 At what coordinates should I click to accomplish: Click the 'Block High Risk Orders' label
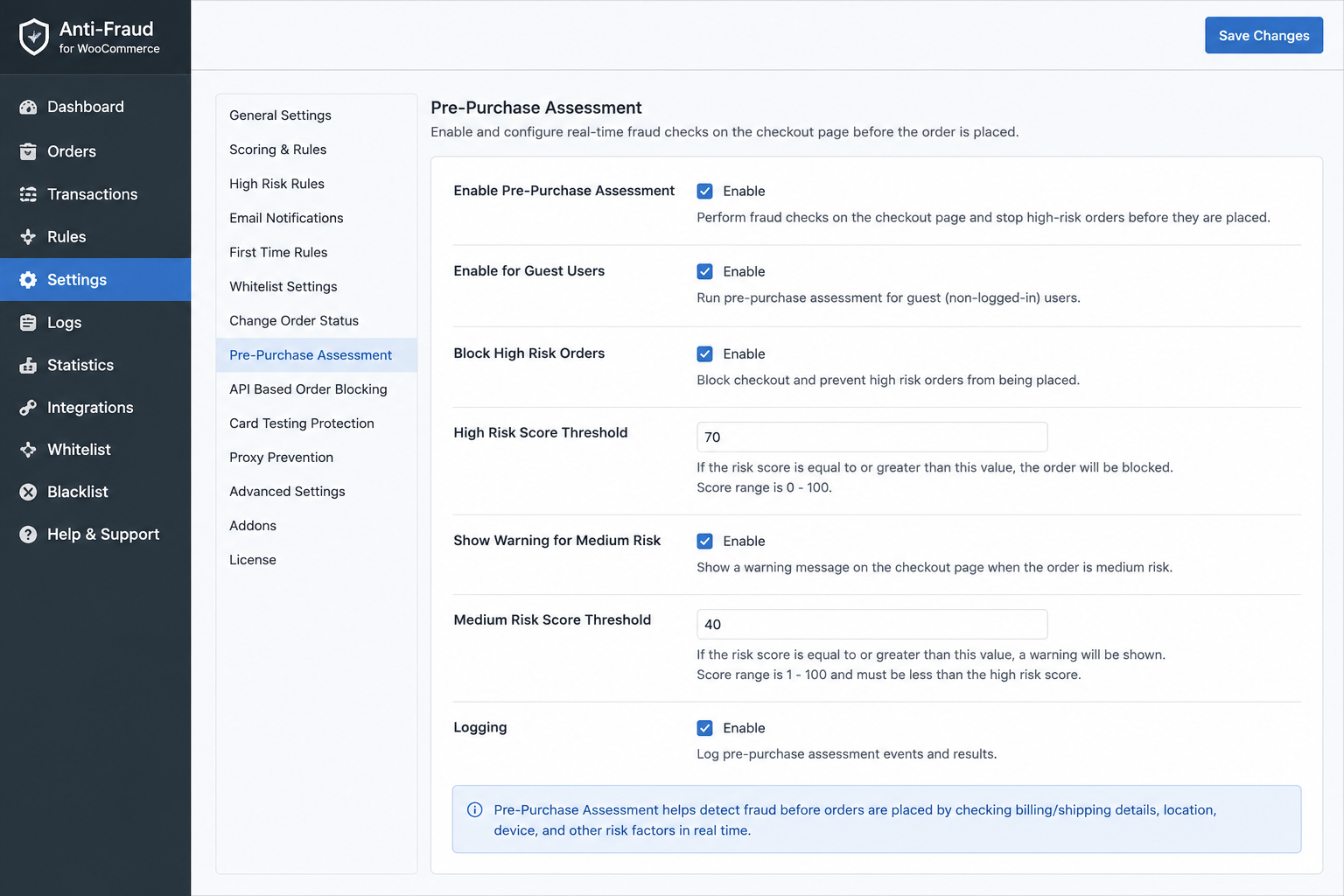(x=528, y=353)
